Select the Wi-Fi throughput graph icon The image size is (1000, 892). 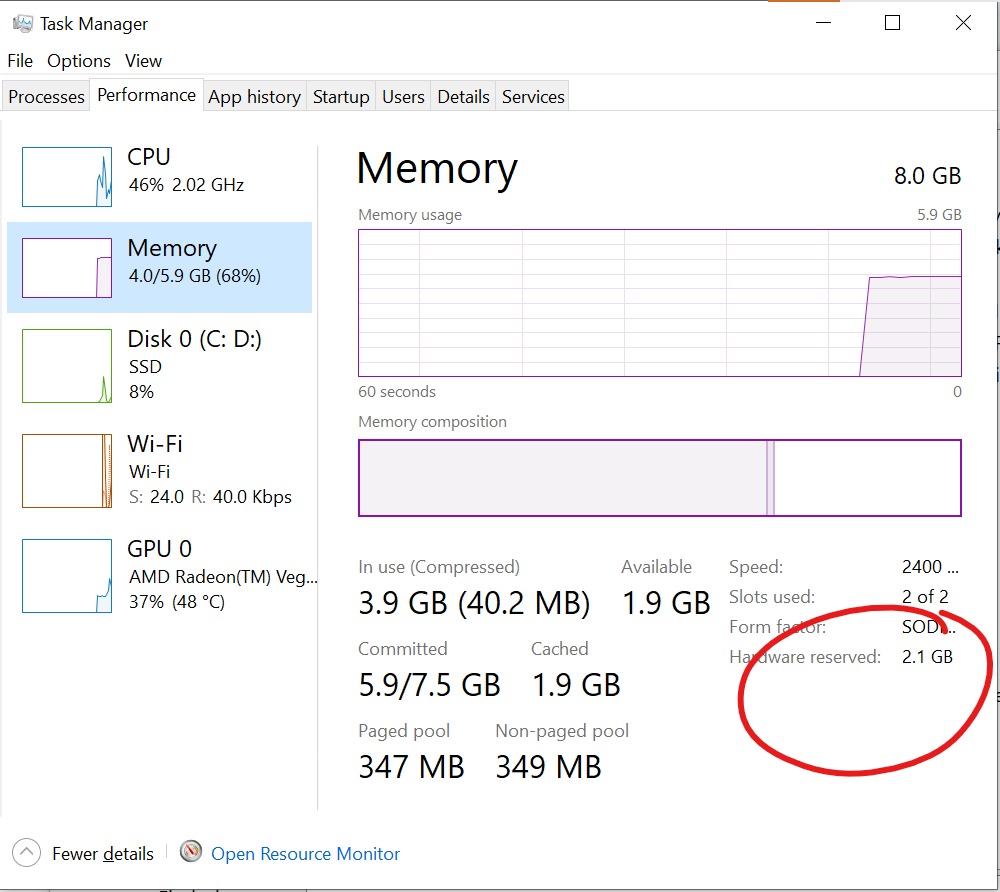click(x=67, y=471)
